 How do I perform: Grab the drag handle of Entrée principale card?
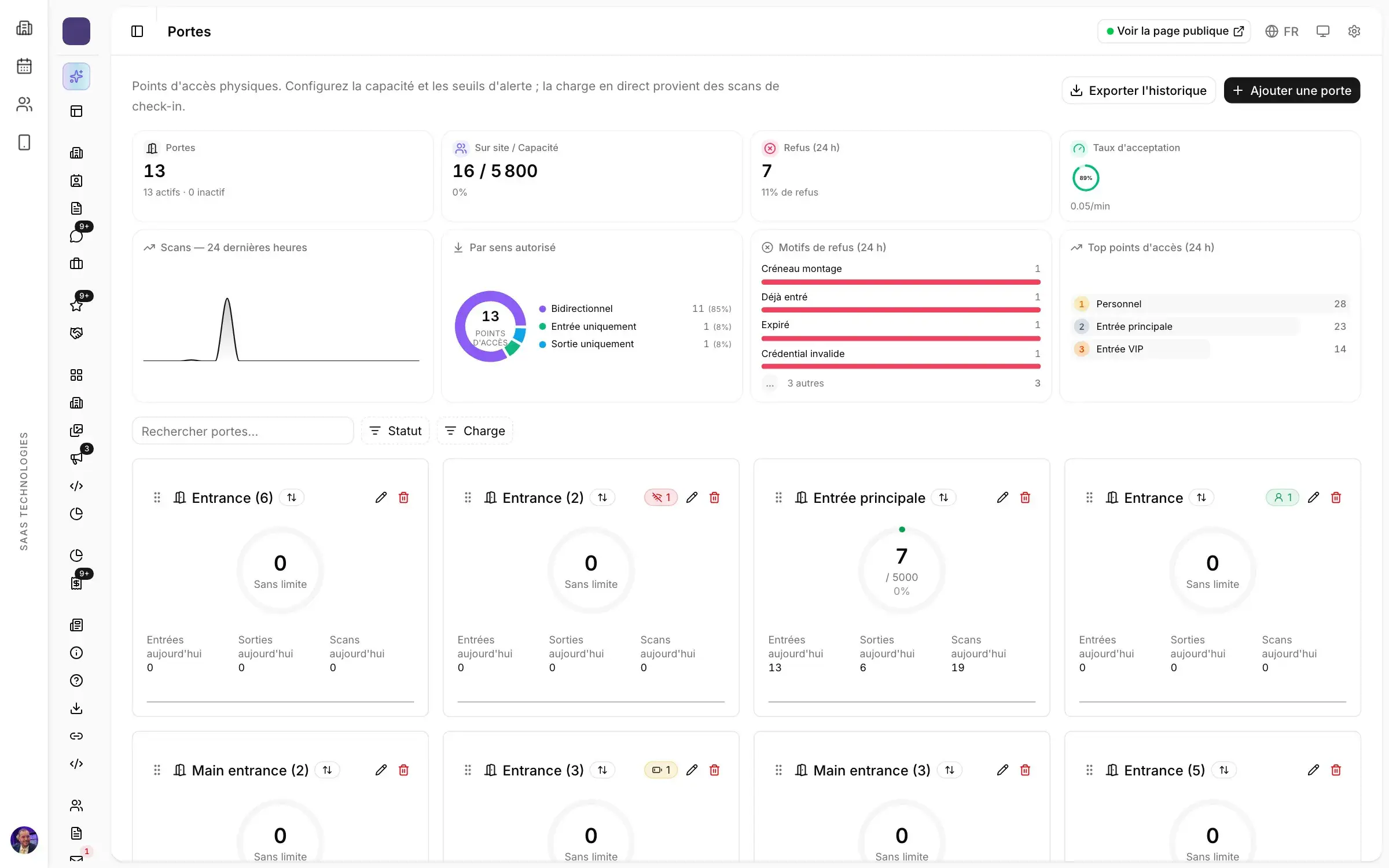pos(778,498)
